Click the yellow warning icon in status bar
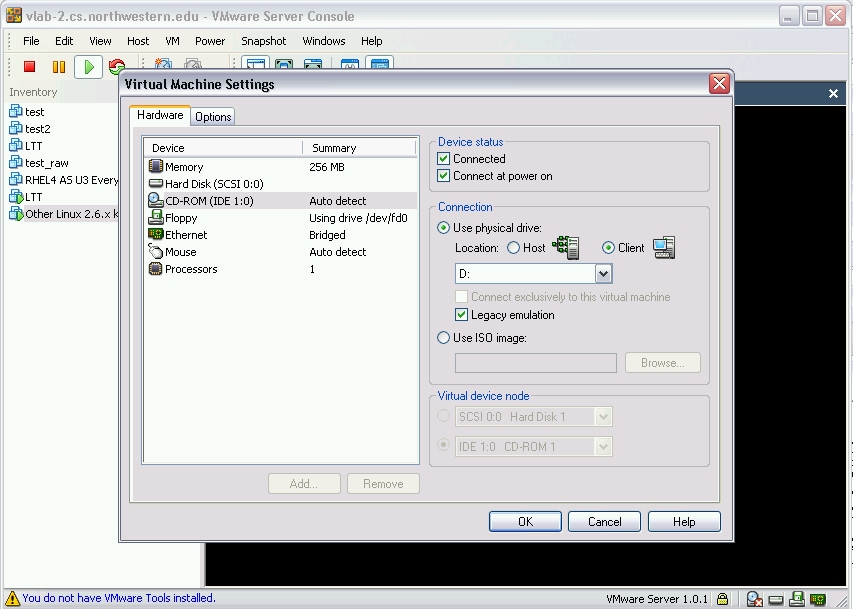This screenshot has height=609, width=853. pyautogui.click(x=11, y=598)
